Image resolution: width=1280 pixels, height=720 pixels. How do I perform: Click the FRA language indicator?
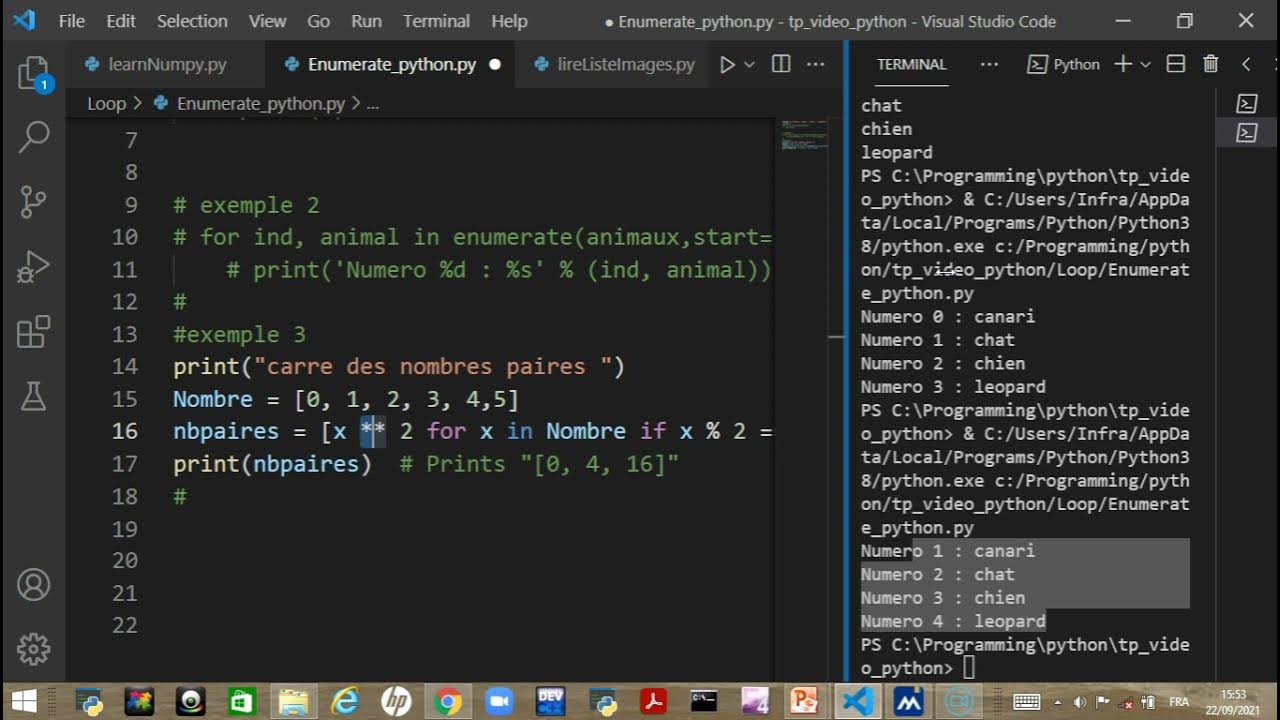[1180, 702]
